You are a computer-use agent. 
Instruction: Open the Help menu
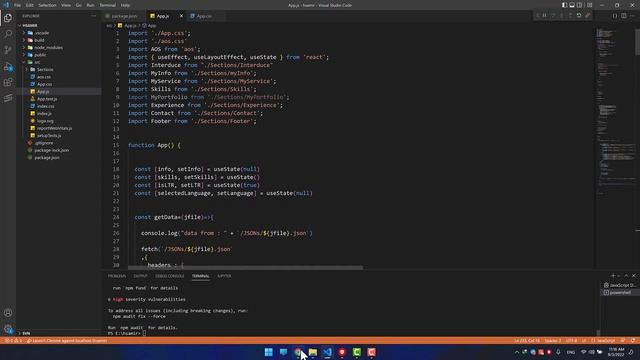pyautogui.click(x=125, y=5)
